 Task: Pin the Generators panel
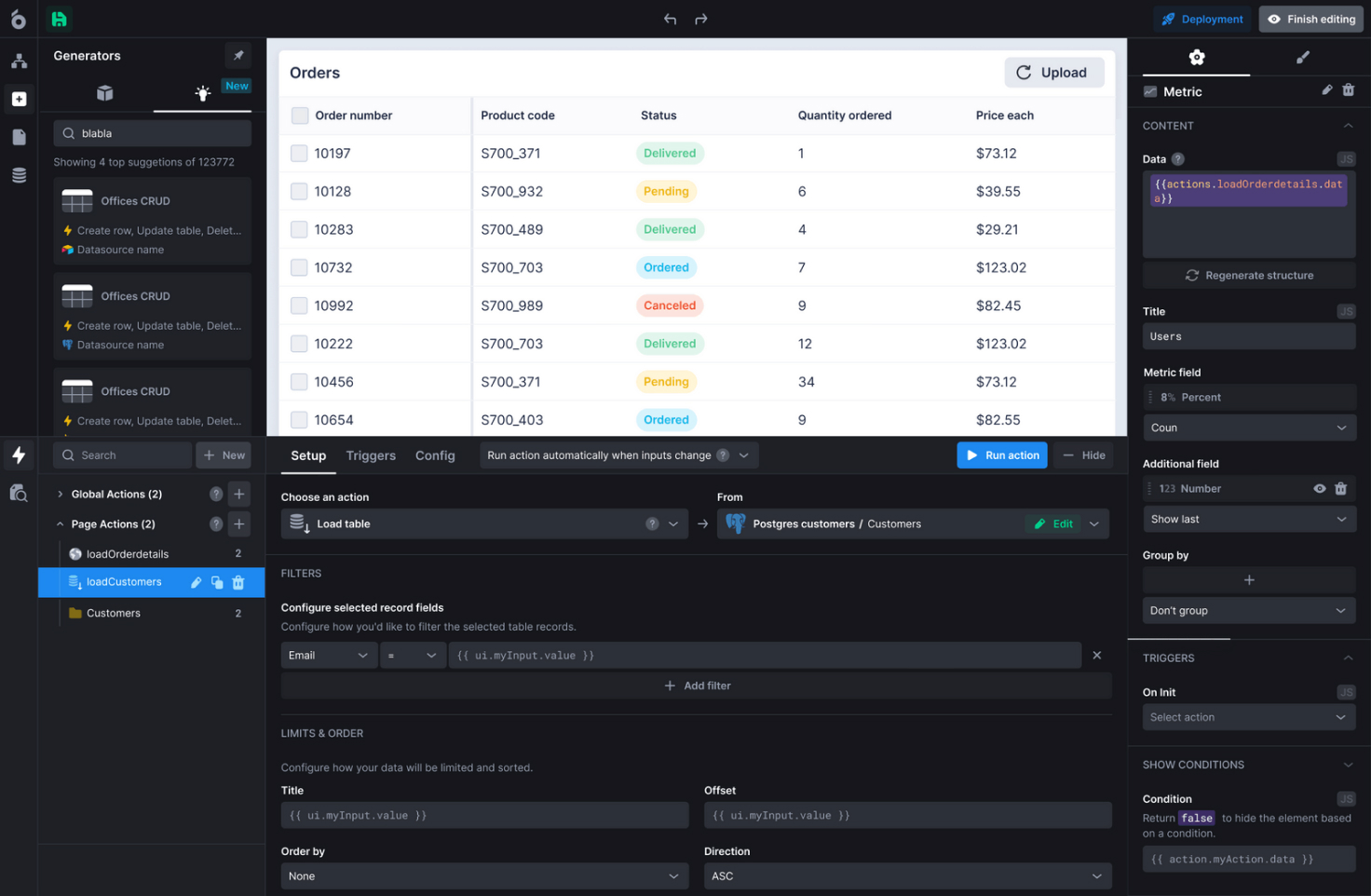(x=238, y=55)
